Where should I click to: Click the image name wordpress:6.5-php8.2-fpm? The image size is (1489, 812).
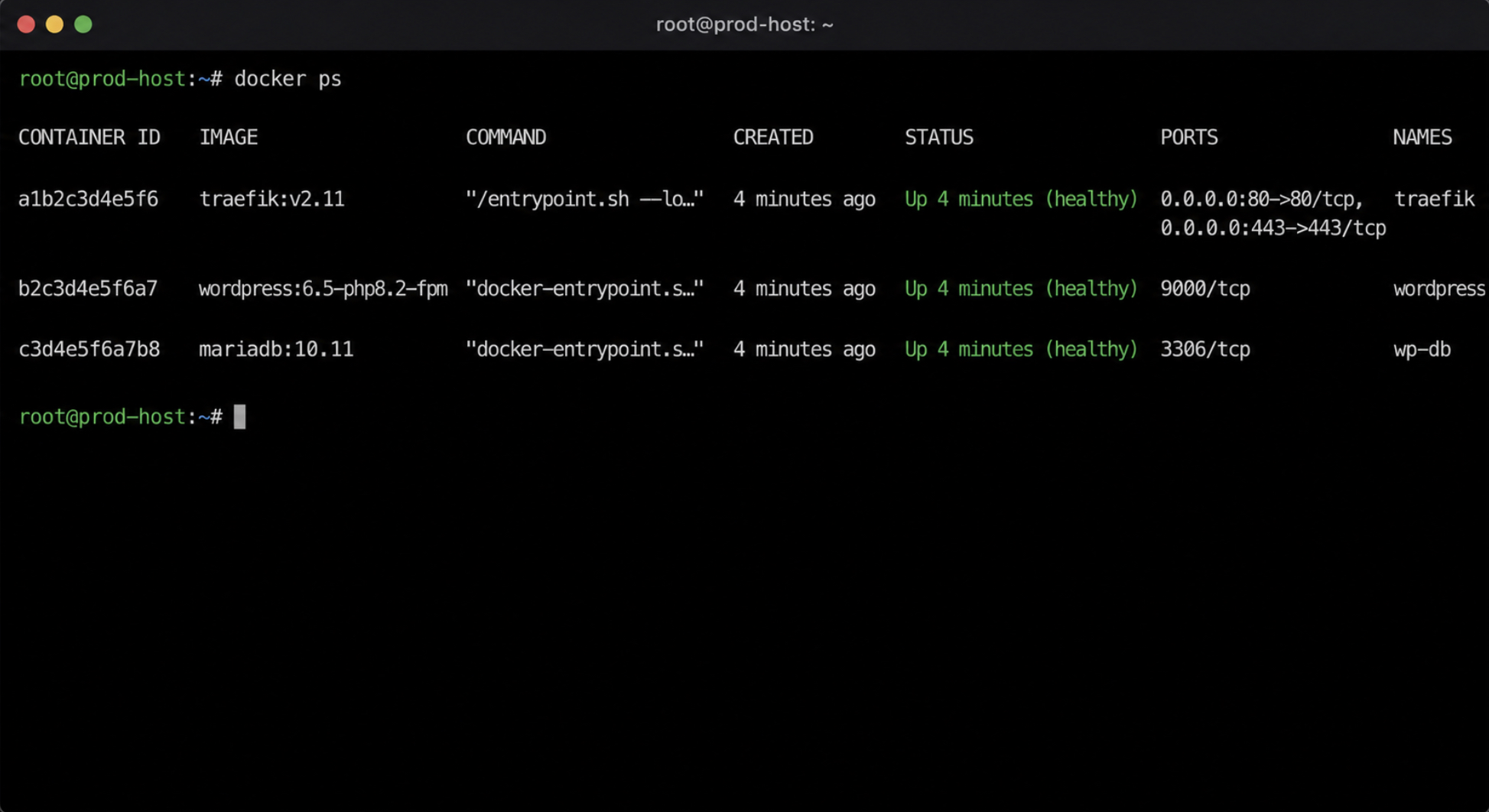pos(323,289)
